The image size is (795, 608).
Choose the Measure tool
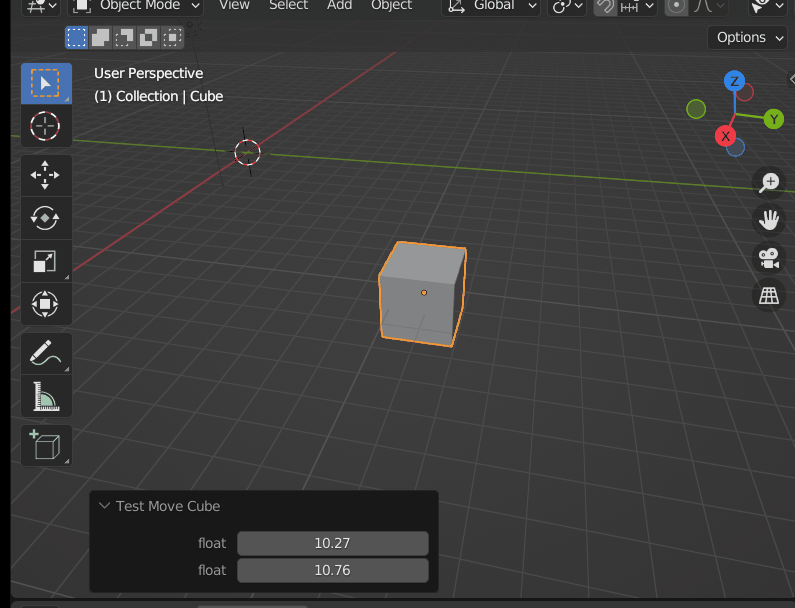46,396
